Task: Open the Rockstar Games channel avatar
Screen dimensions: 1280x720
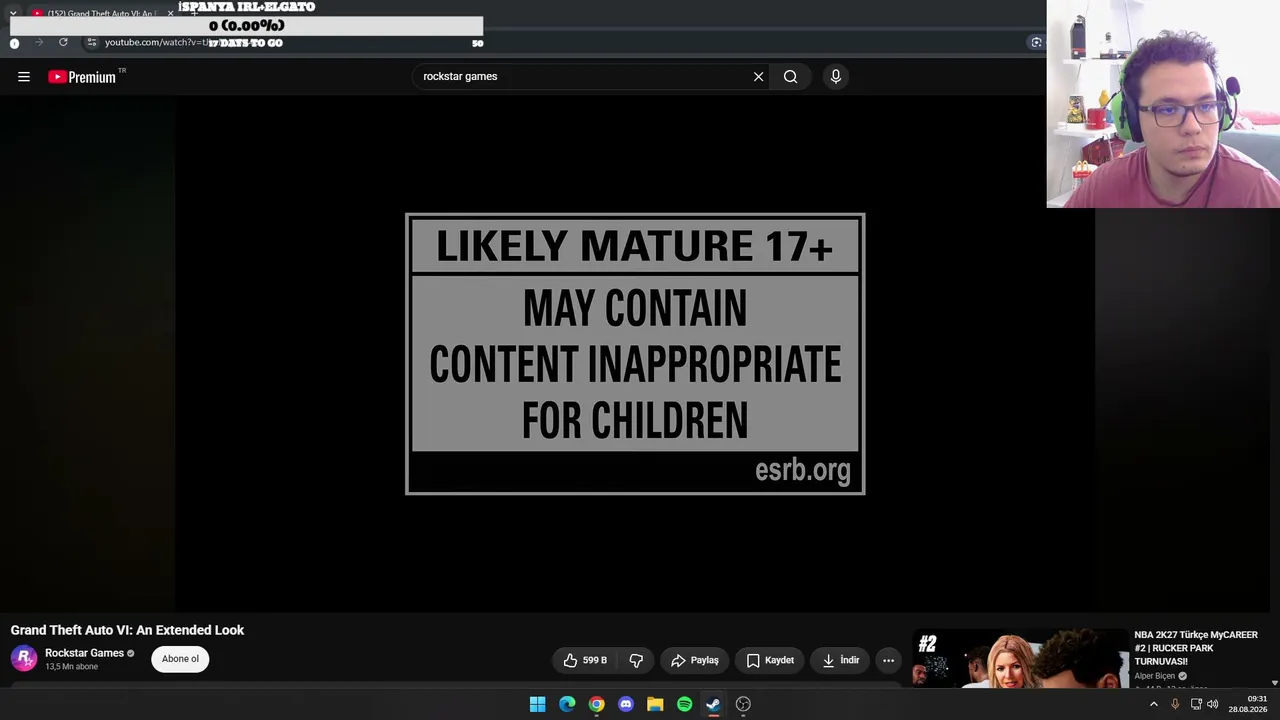Action: 24,658
